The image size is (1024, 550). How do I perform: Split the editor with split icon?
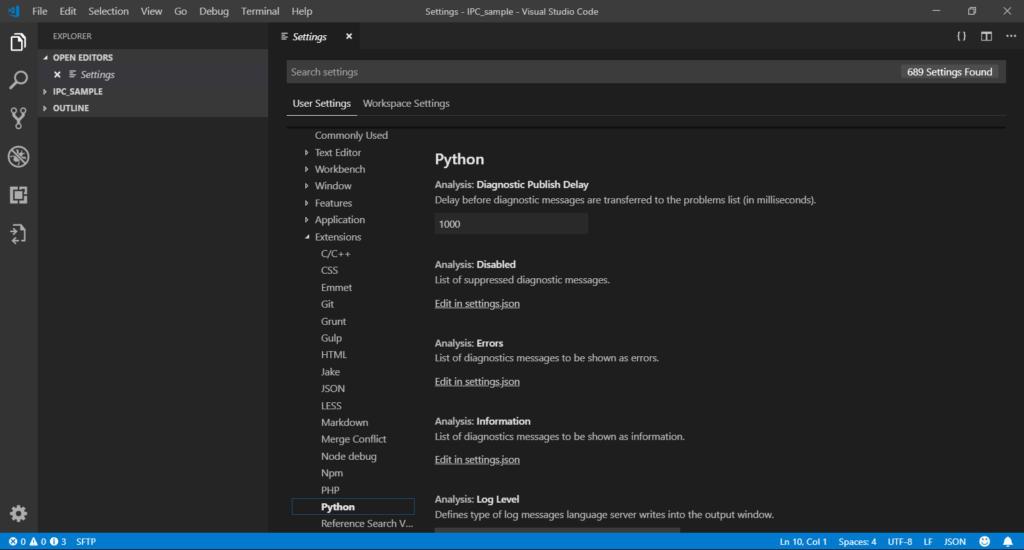pyautogui.click(x=986, y=37)
